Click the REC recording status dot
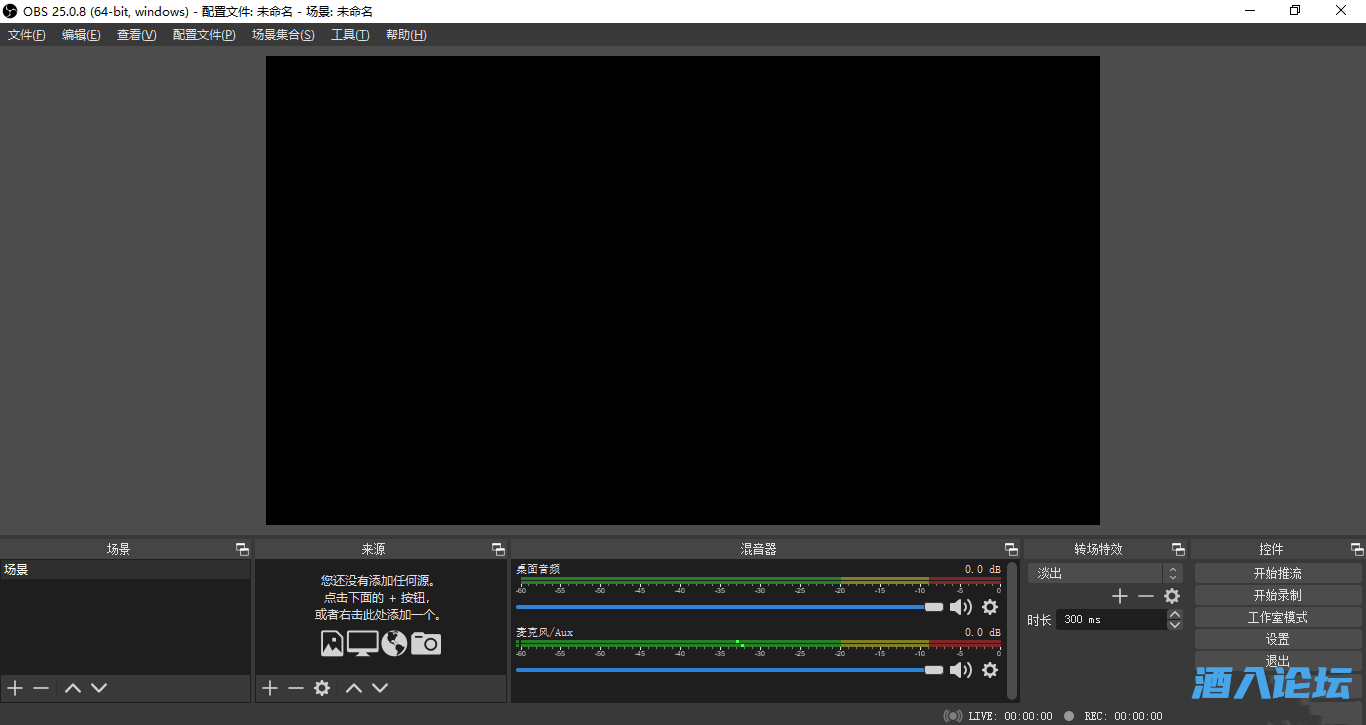Image resolution: width=1366 pixels, height=725 pixels. click(x=1069, y=716)
